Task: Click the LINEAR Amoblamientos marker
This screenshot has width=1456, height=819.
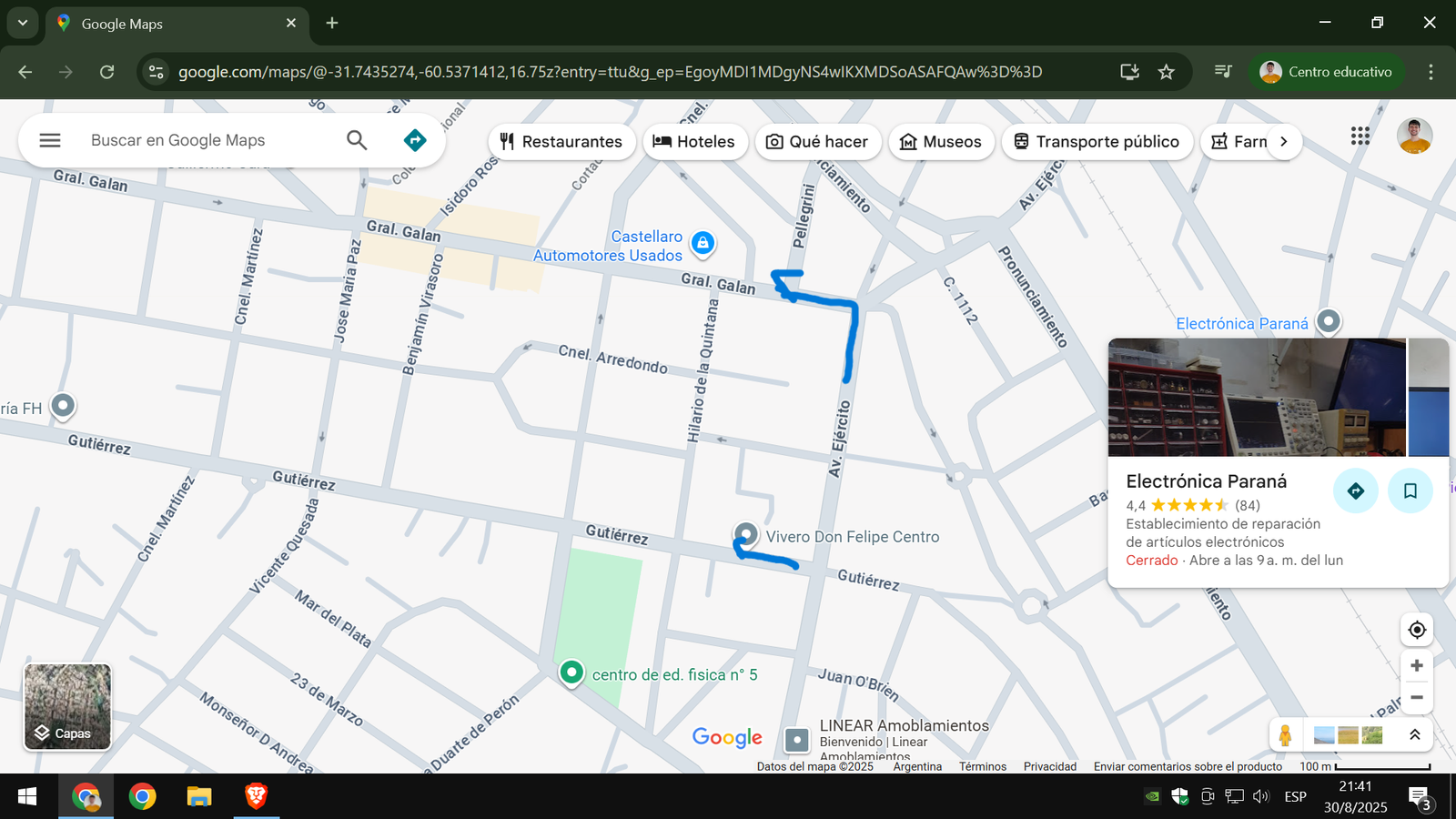Action: click(797, 740)
